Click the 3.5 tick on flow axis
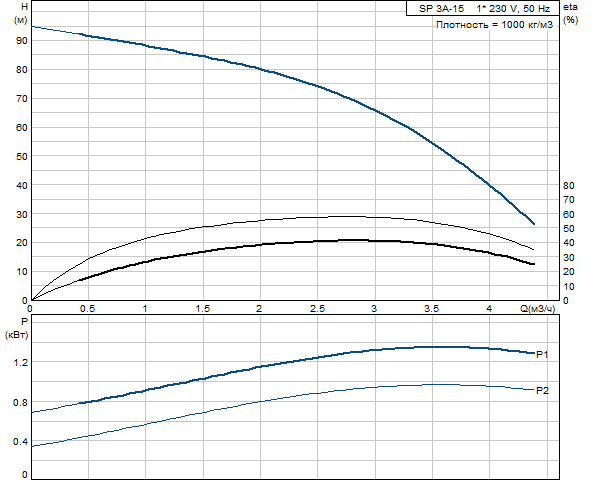Image resolution: width=592 pixels, height=480 pixels. (432, 309)
